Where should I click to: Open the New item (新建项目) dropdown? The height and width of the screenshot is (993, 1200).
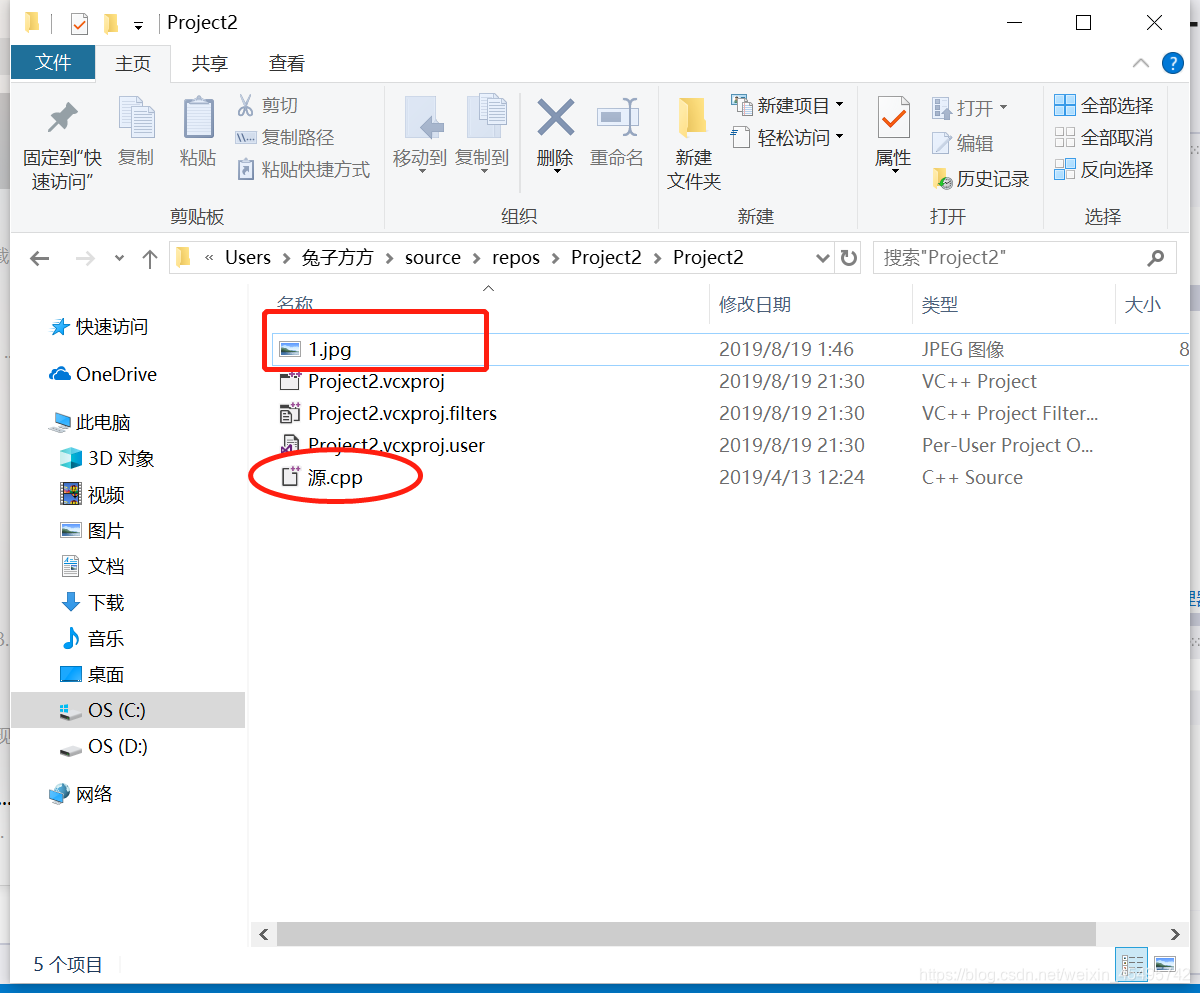787,105
